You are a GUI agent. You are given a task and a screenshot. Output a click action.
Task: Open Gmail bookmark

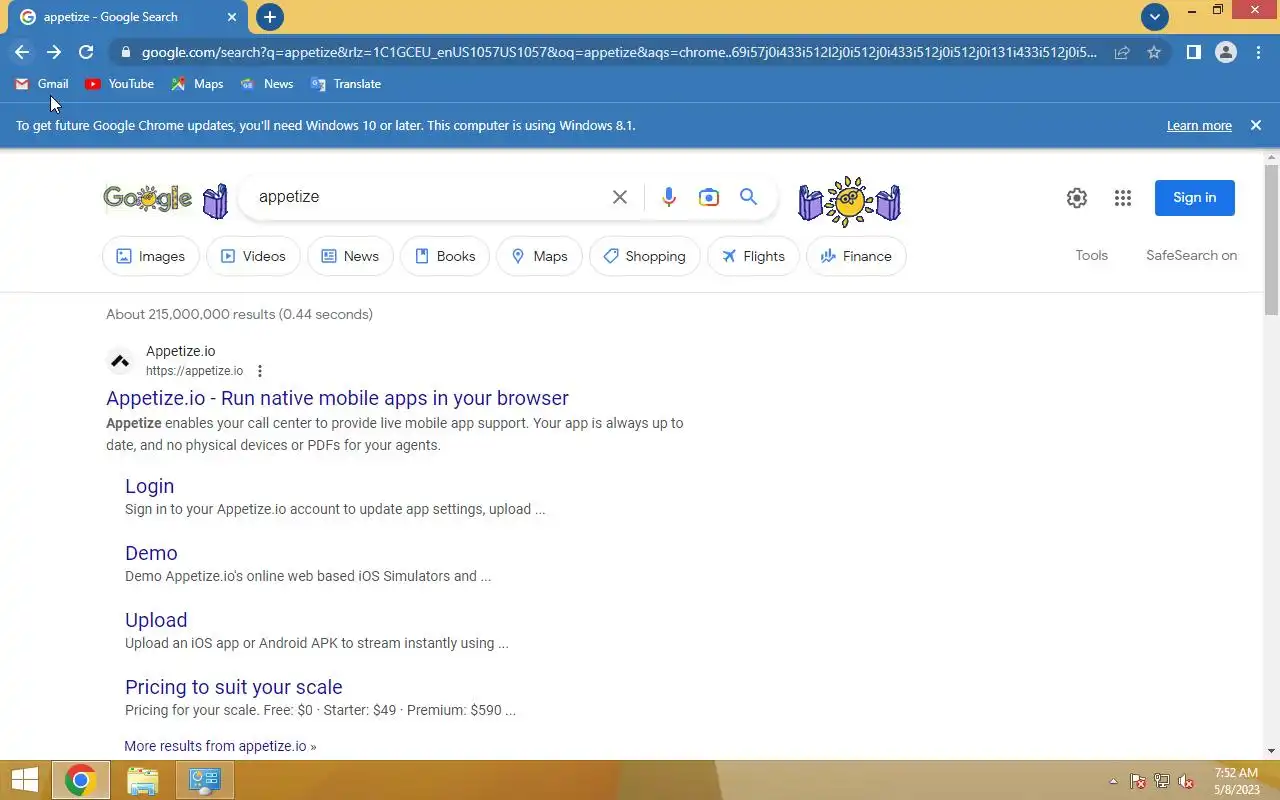tap(42, 84)
